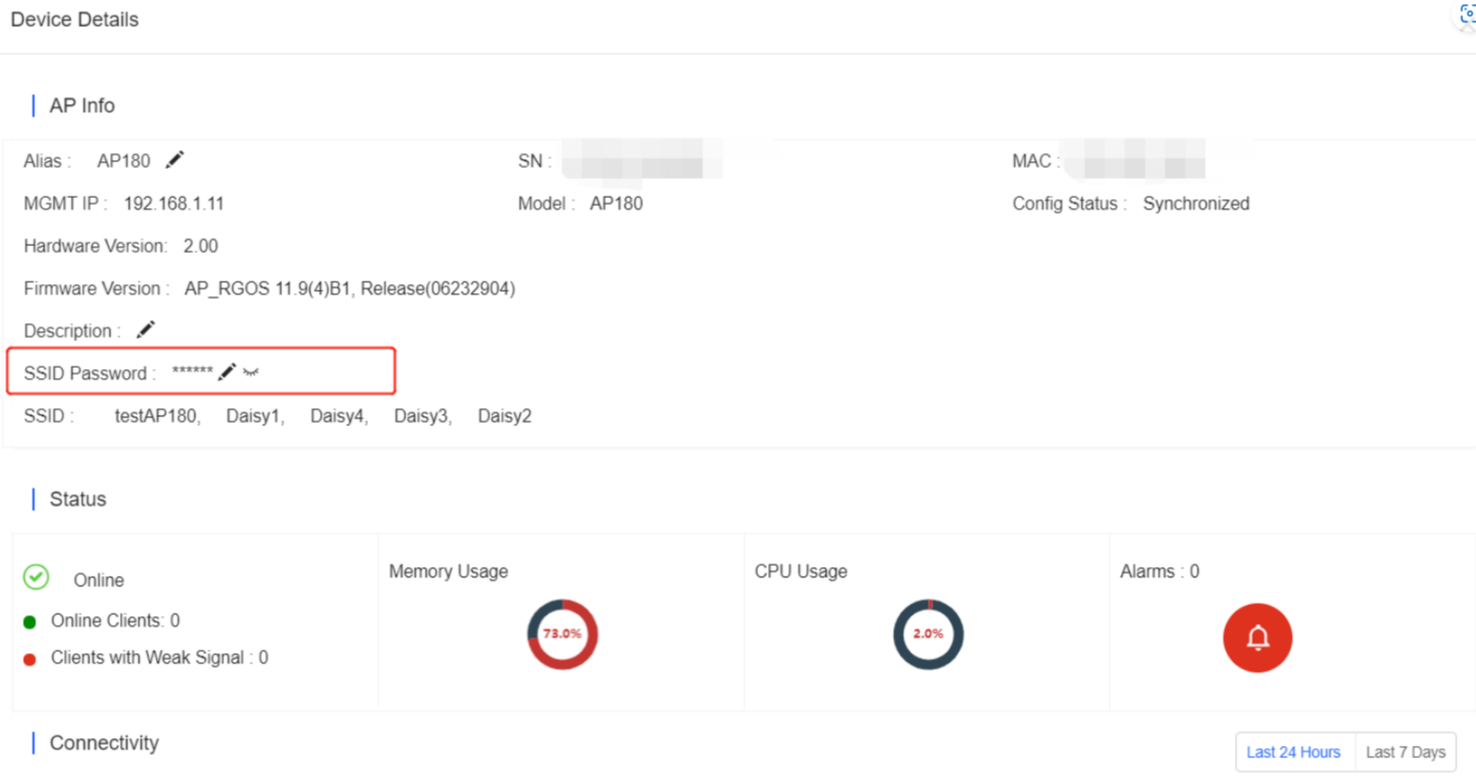
Task: Select the Daisy4 SSID entry
Action: point(337,416)
